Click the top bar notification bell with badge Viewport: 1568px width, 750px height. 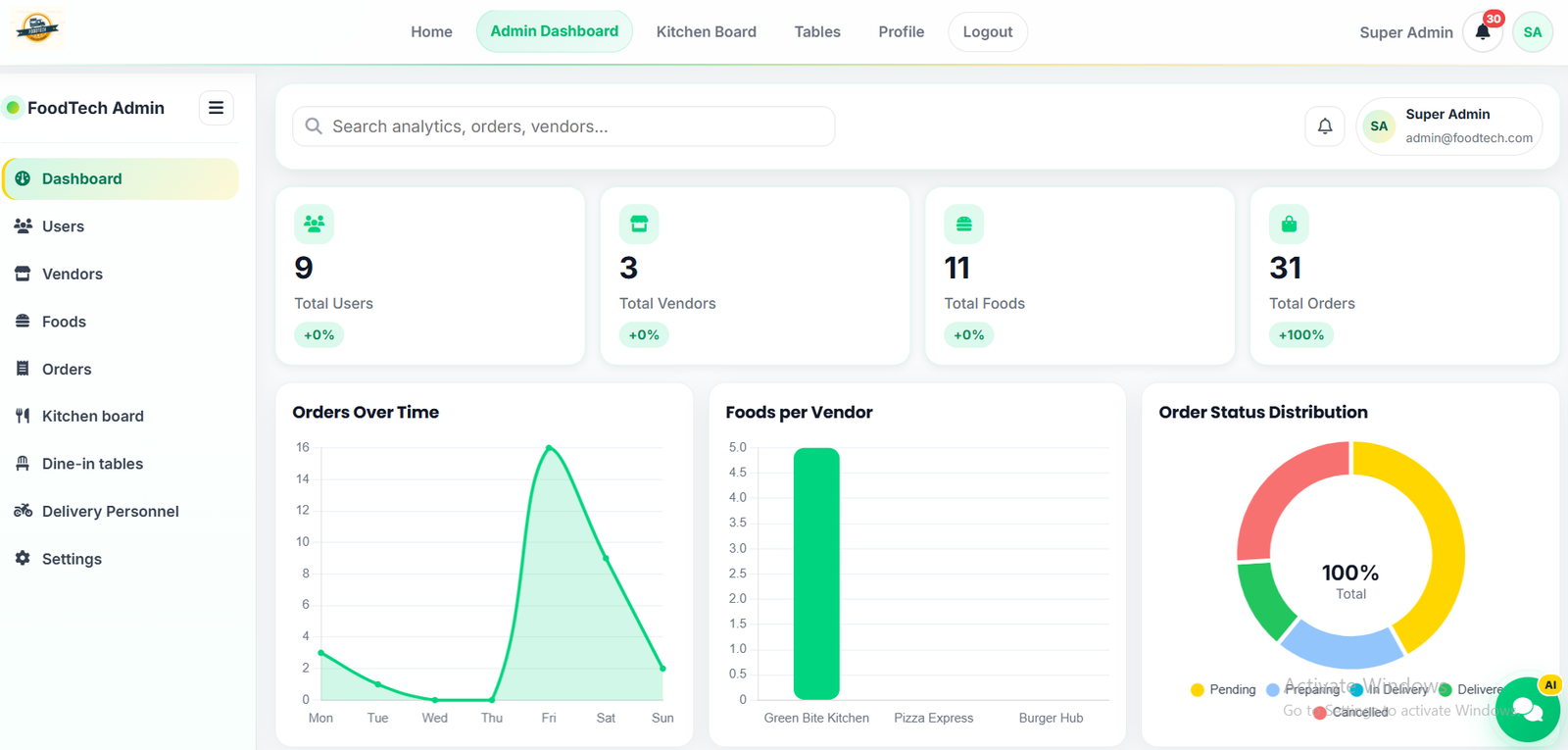point(1483,32)
